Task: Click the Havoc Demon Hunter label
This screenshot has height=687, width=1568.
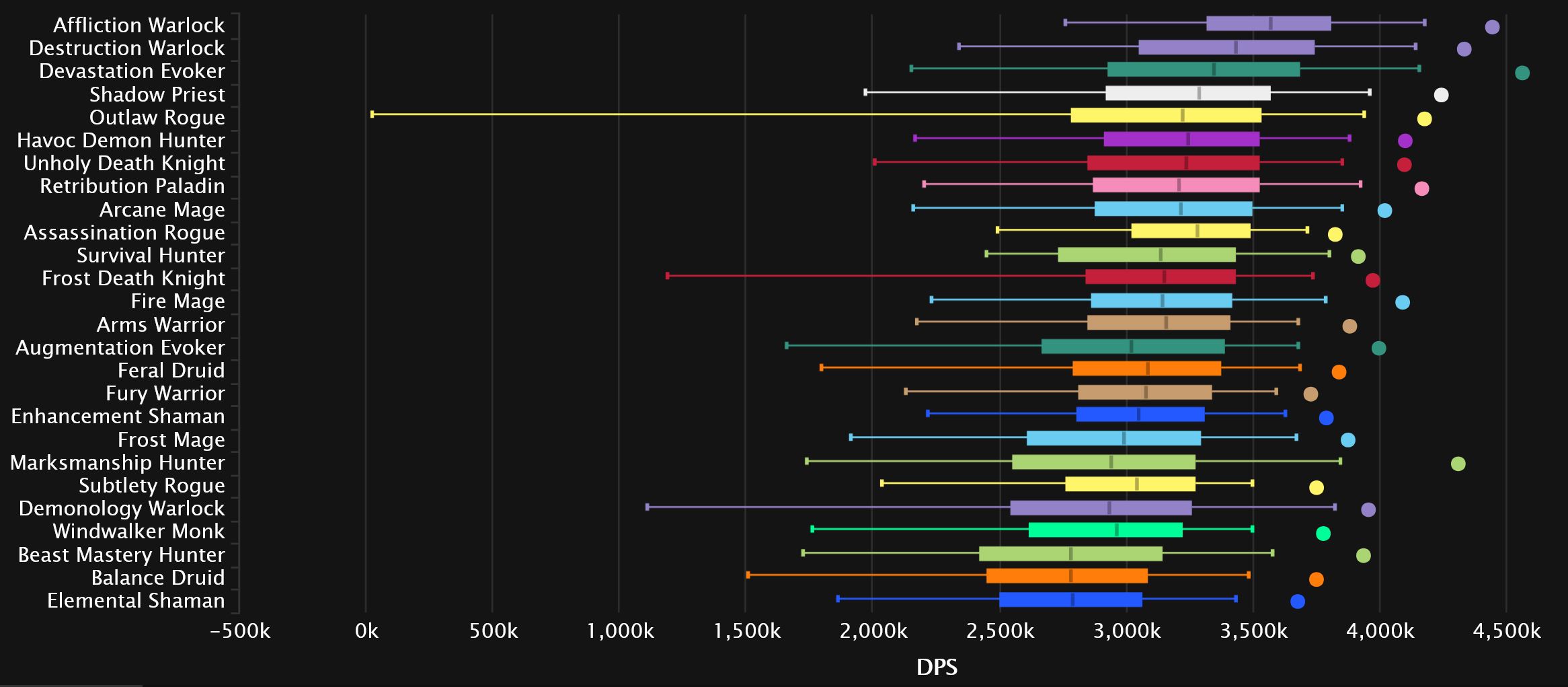Action: click(x=121, y=140)
